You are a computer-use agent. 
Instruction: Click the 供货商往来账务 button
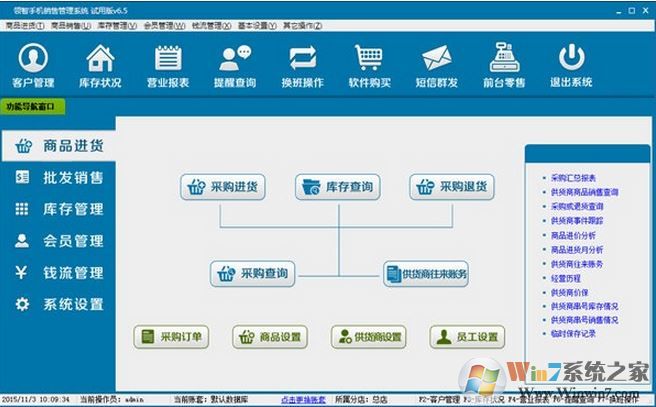point(425,274)
